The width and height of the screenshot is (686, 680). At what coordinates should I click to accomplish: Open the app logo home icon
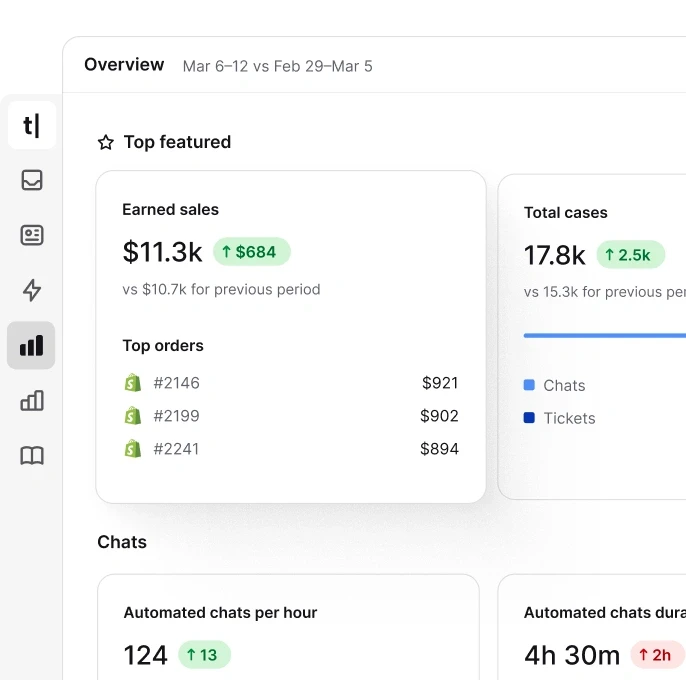[x=32, y=126]
